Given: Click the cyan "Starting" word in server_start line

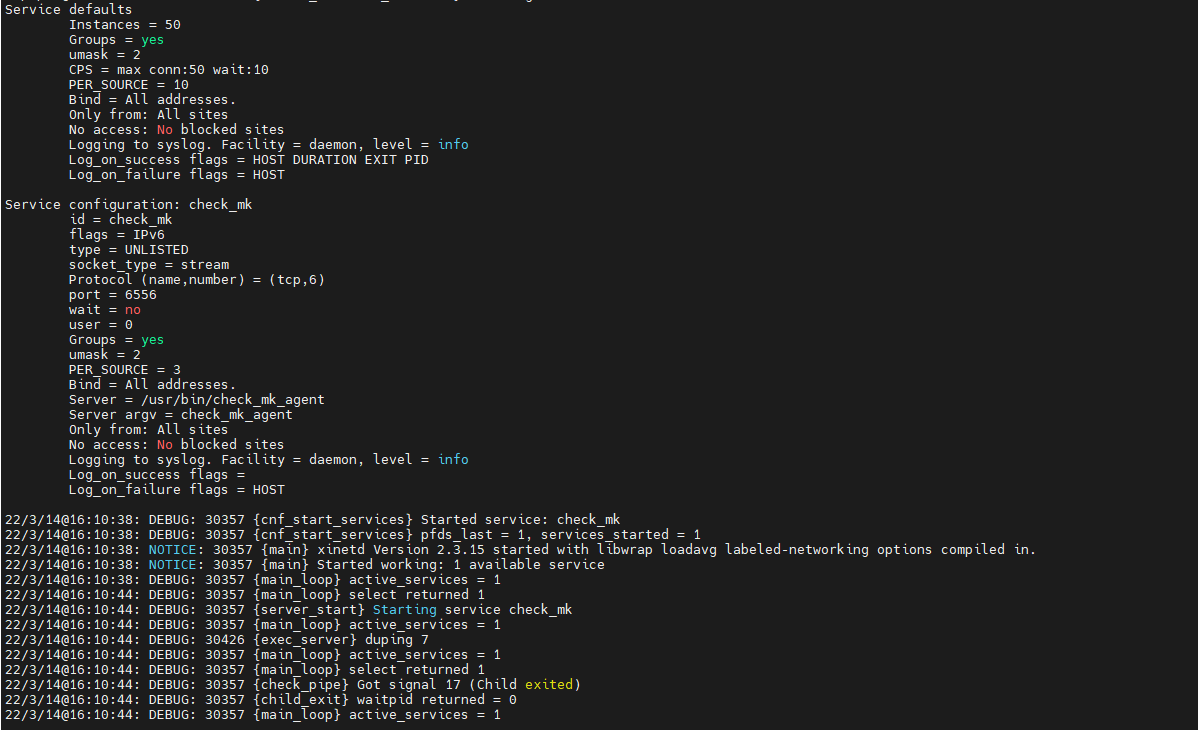Looking at the screenshot, I should pos(404,609).
